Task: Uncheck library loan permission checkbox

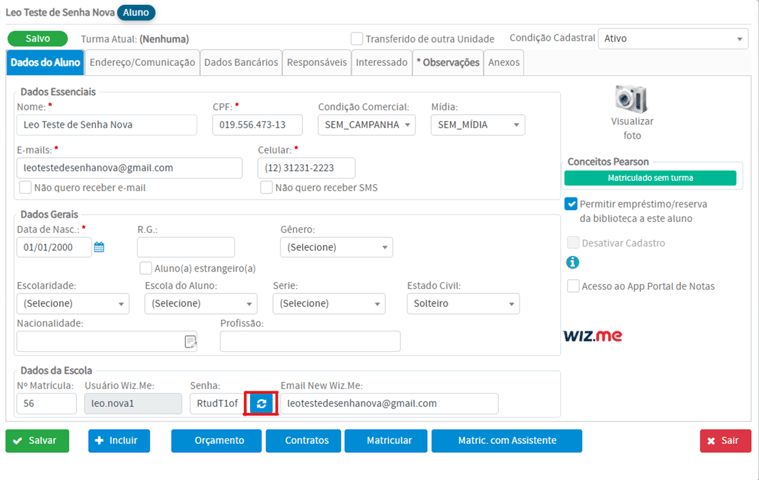Action: (x=571, y=204)
